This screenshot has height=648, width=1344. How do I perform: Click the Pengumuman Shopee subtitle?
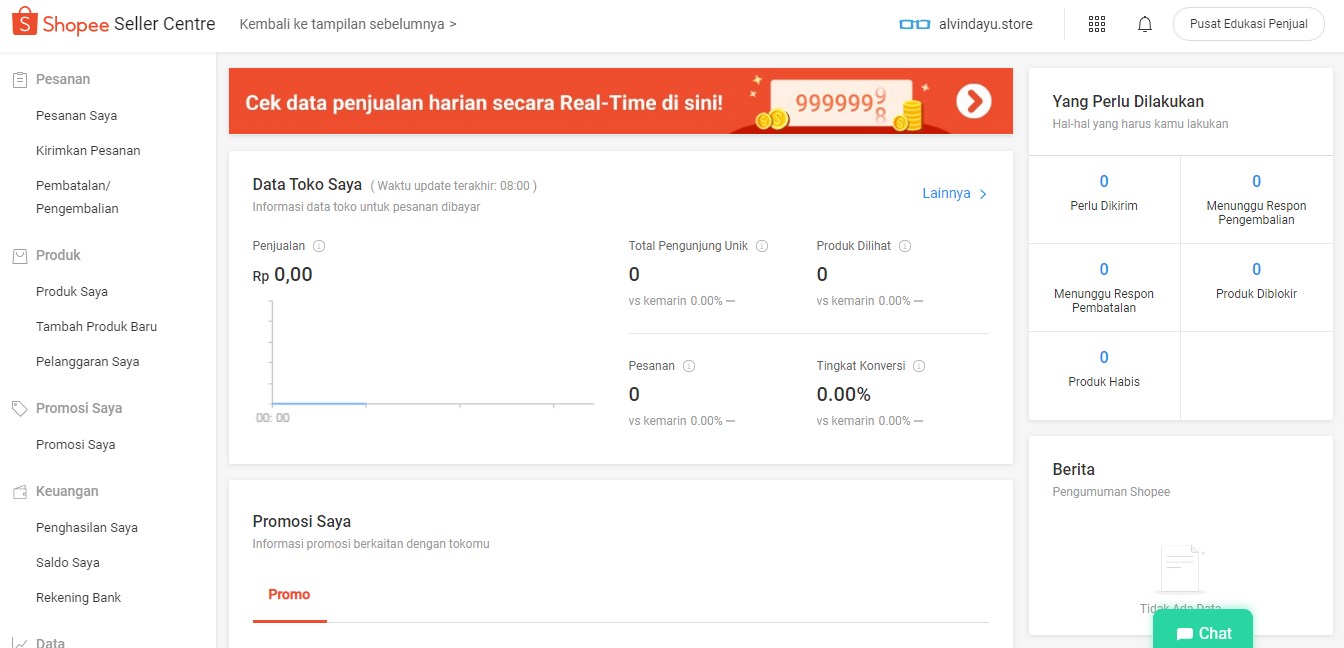point(1111,492)
